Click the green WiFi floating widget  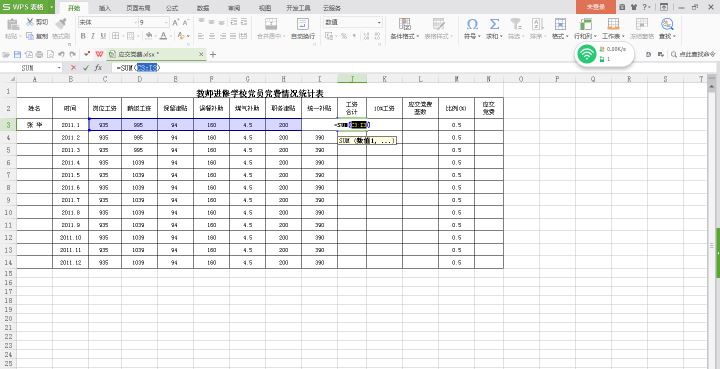tap(604, 55)
